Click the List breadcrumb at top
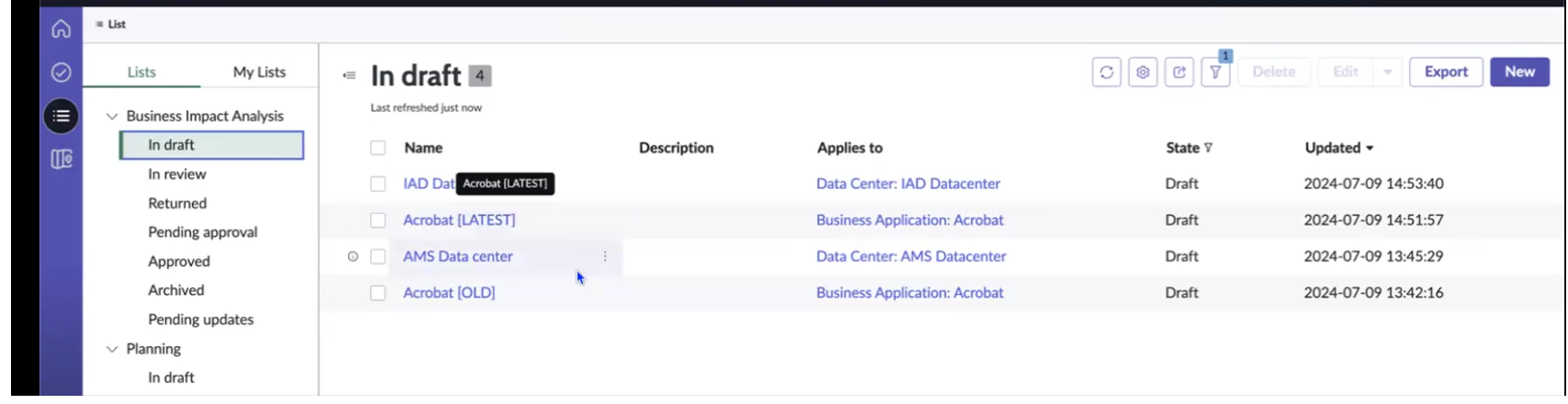 pyautogui.click(x=111, y=25)
